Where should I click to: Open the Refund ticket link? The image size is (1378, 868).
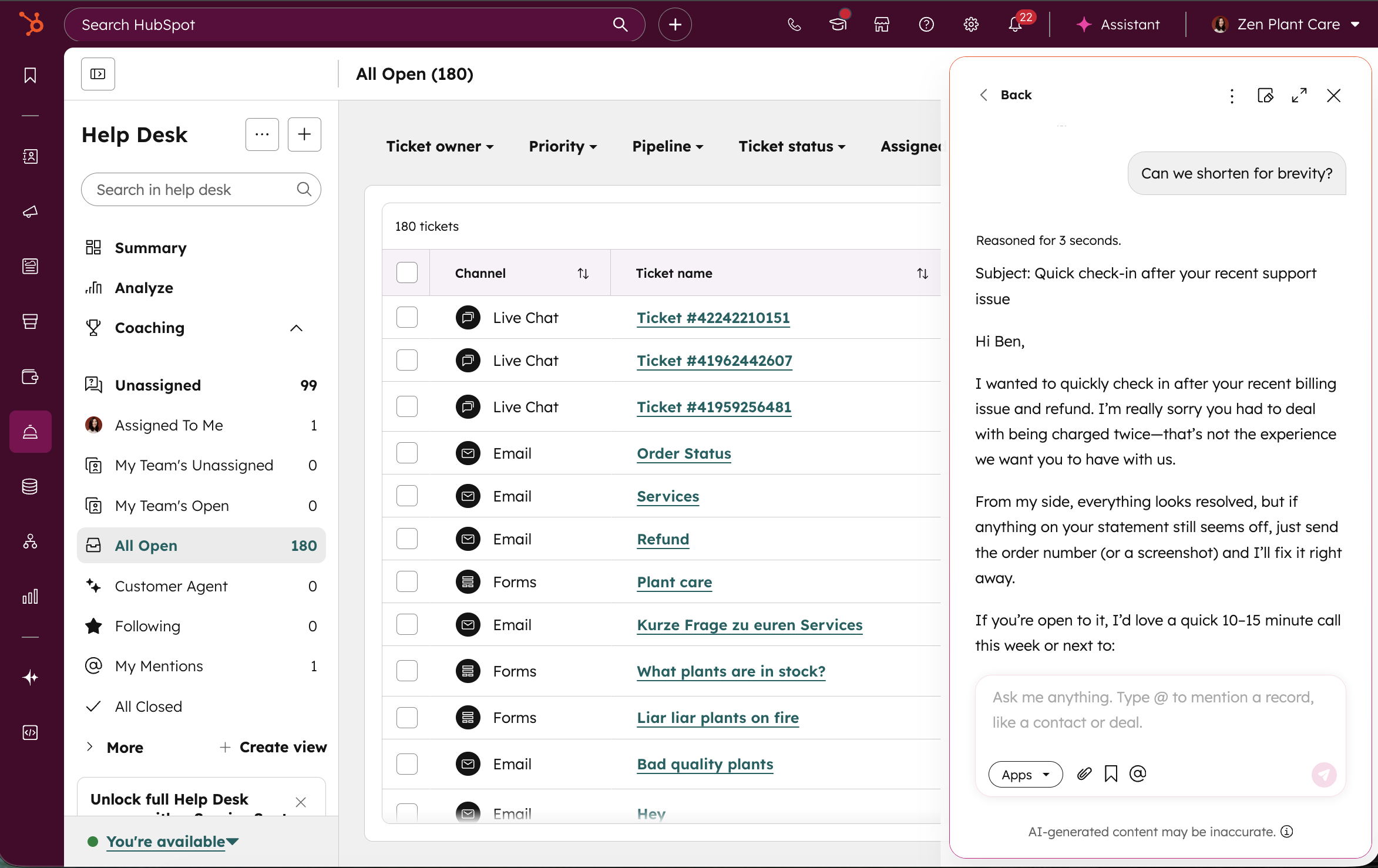point(663,539)
